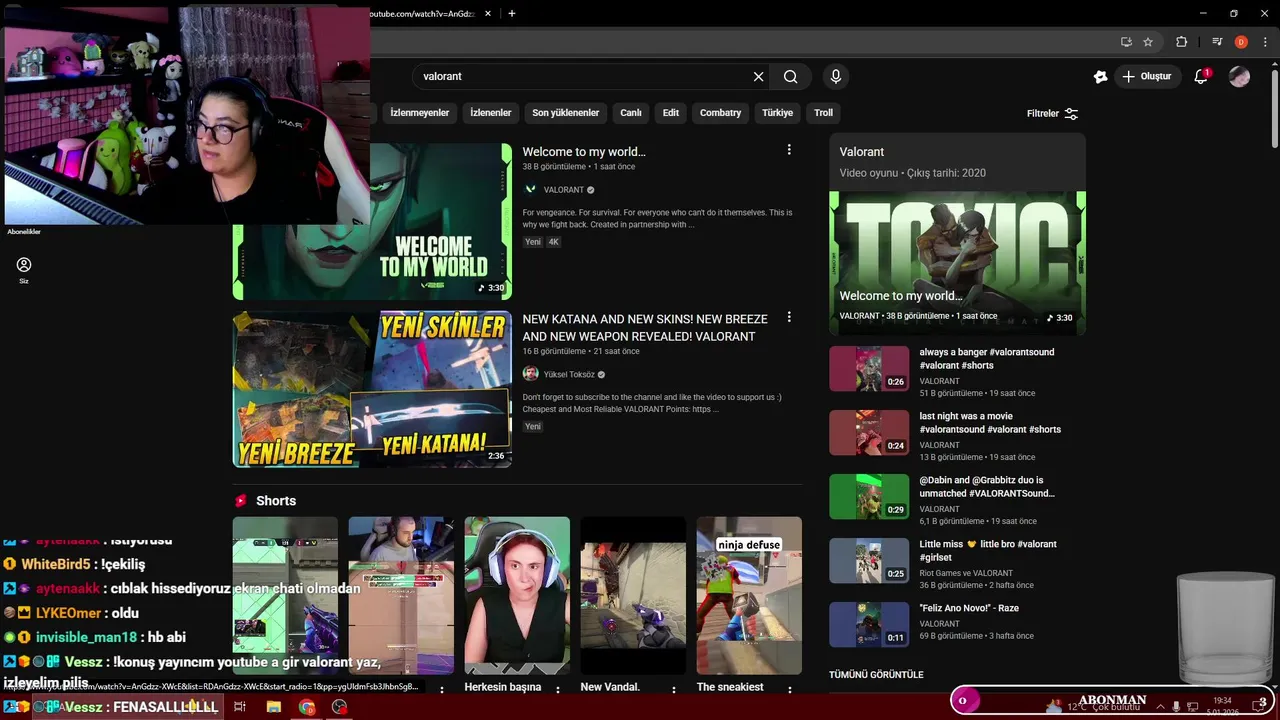This screenshot has height=720, width=1280.
Task: Open YouTube notifications bell
Action: [1202, 76]
